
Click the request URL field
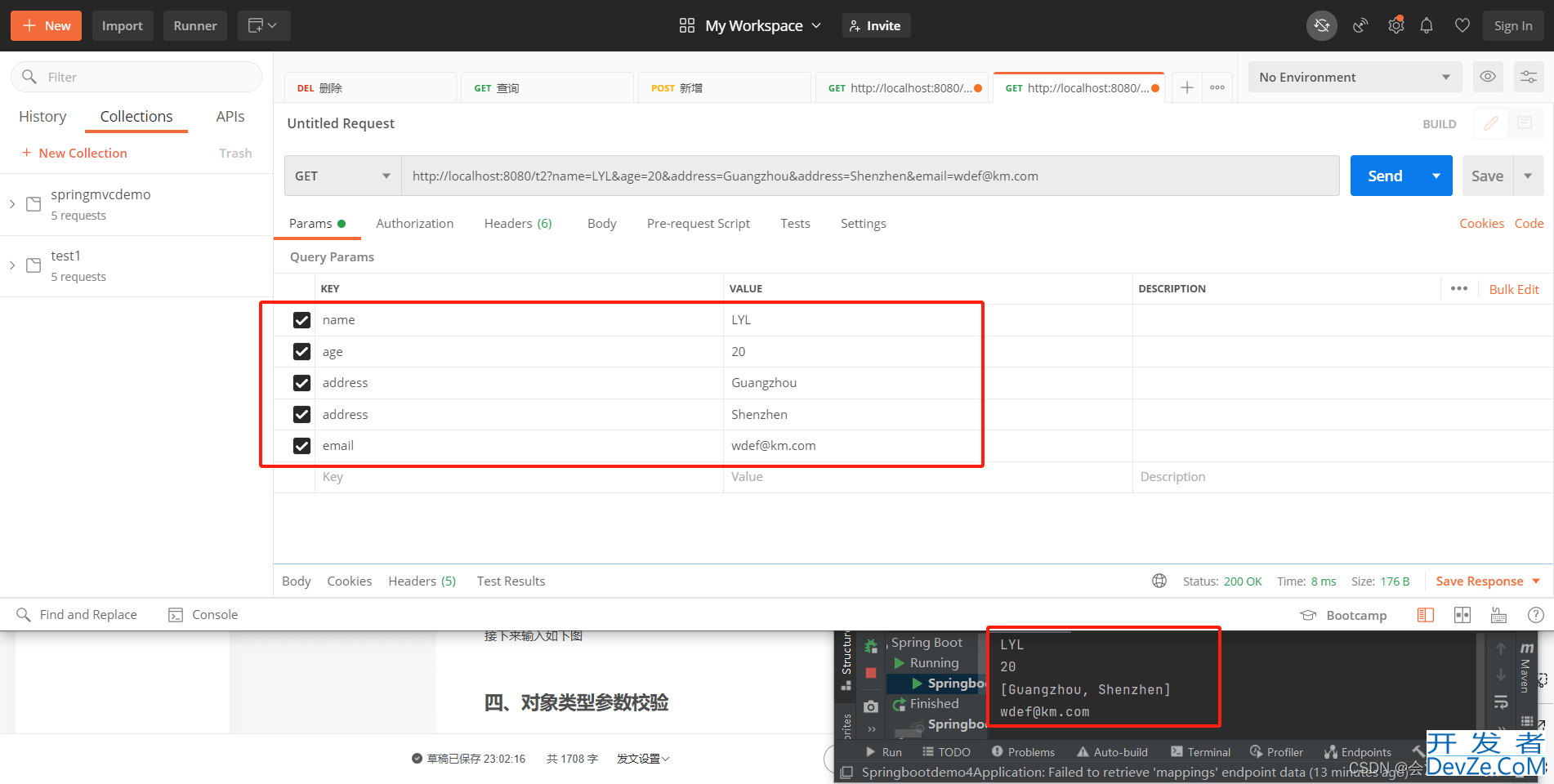[x=870, y=176]
